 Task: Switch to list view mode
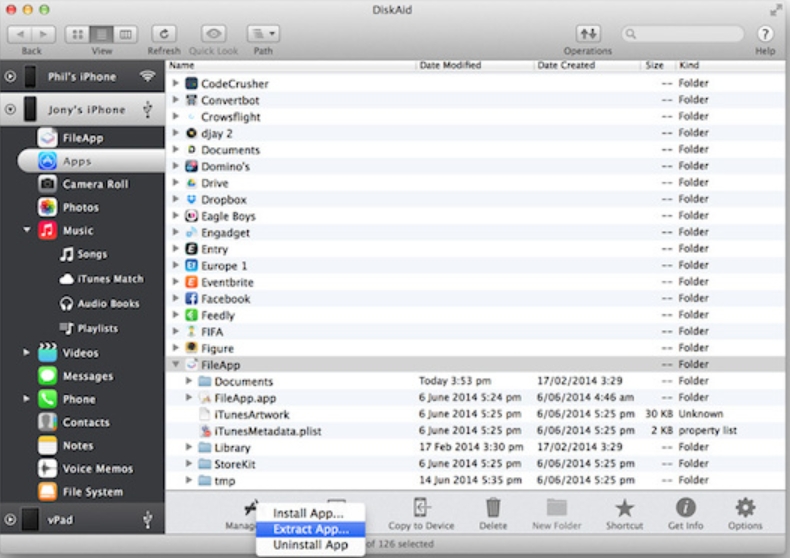click(101, 34)
